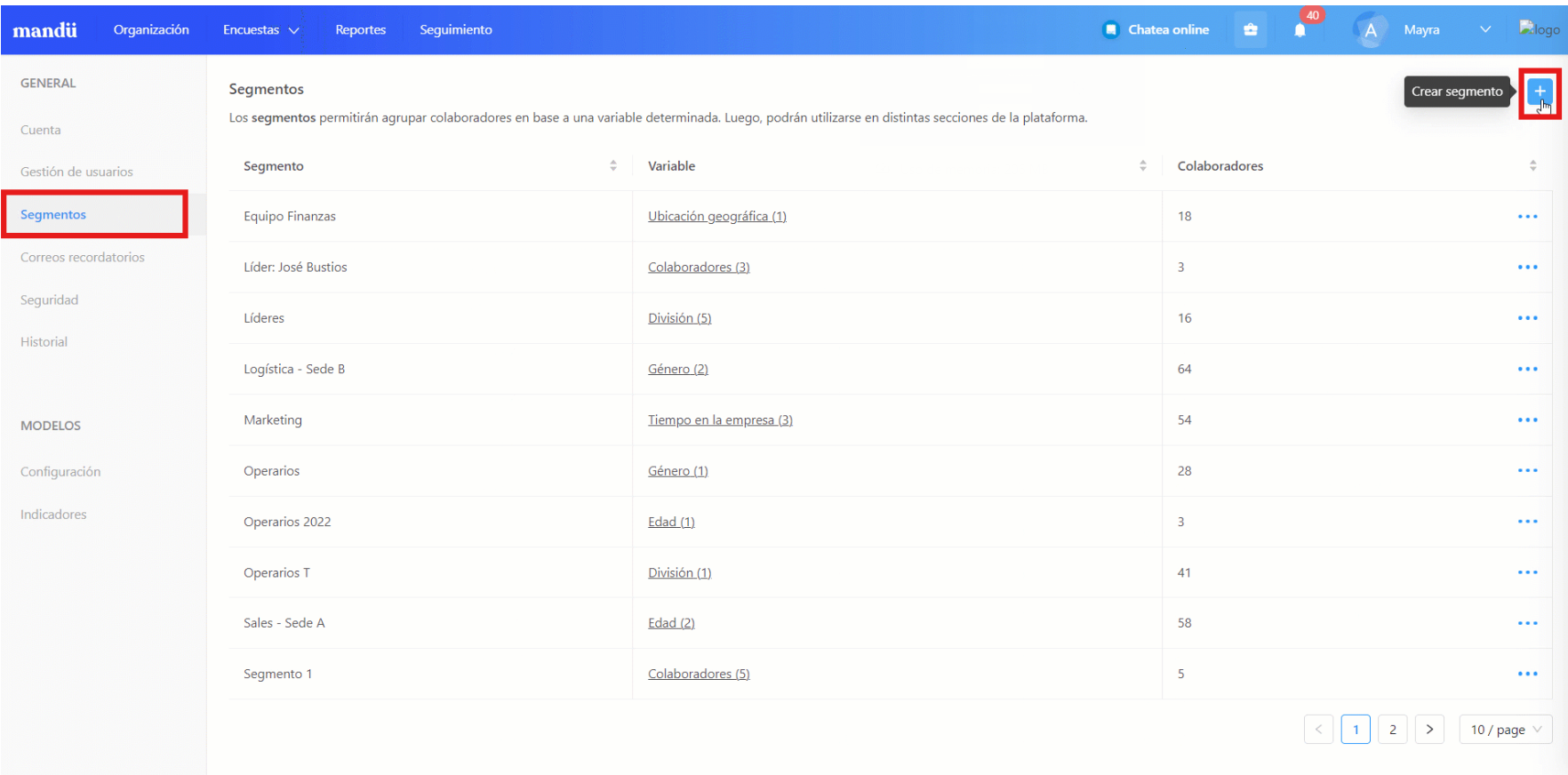
Task: Click the collaborator count 58
Action: pyautogui.click(x=1184, y=624)
